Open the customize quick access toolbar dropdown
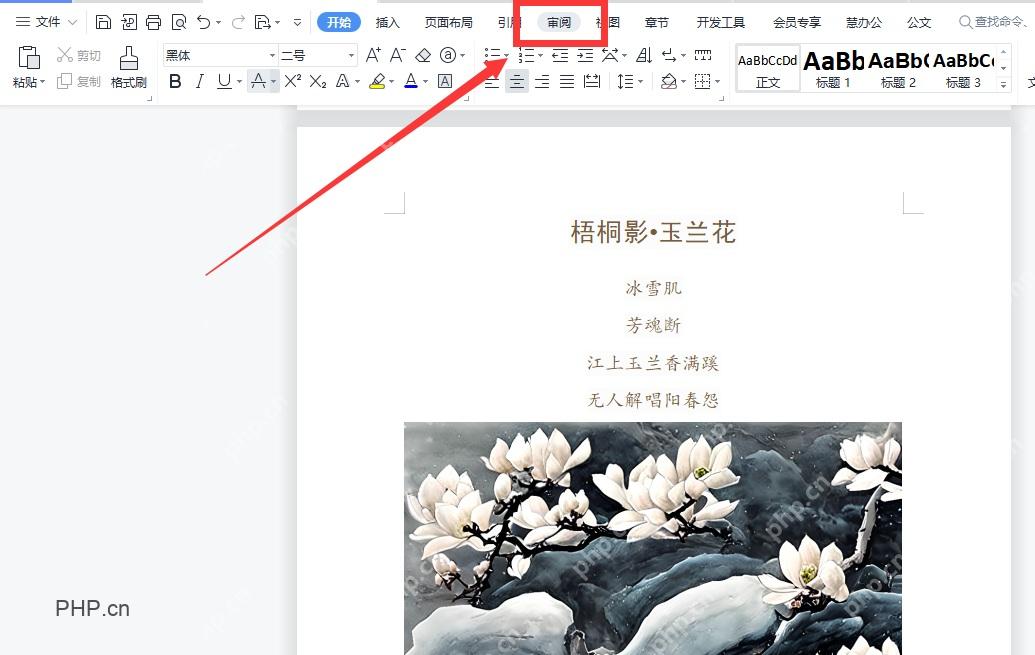Image resolution: width=1035 pixels, height=655 pixels. coord(298,22)
